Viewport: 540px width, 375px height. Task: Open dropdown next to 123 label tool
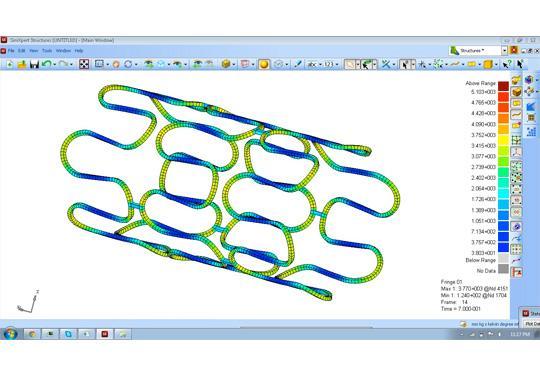click(337, 64)
